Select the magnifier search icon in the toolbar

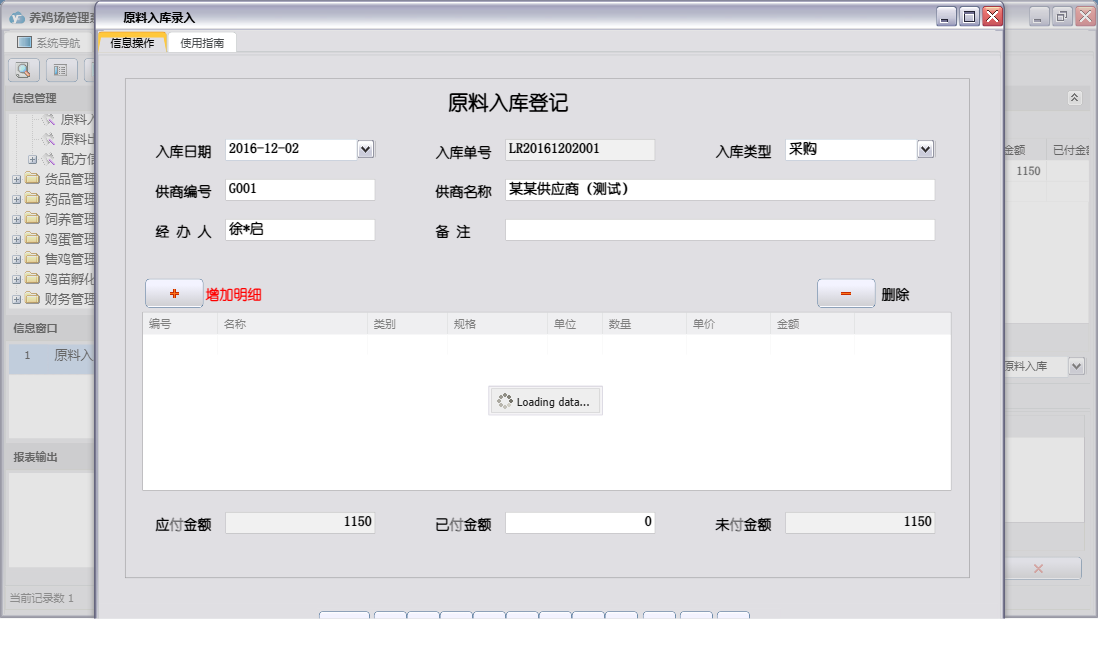22,69
